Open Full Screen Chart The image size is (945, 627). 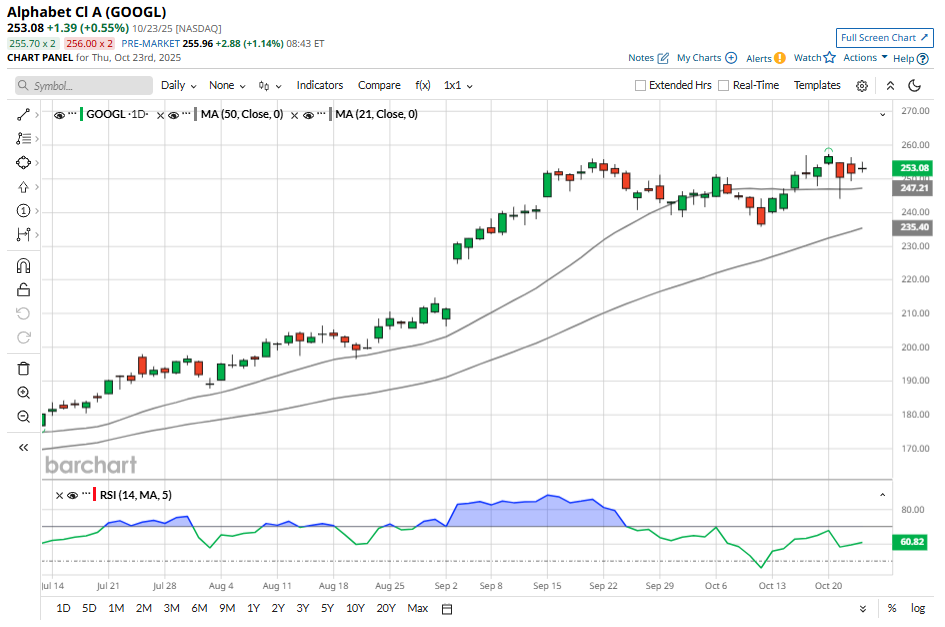click(884, 37)
